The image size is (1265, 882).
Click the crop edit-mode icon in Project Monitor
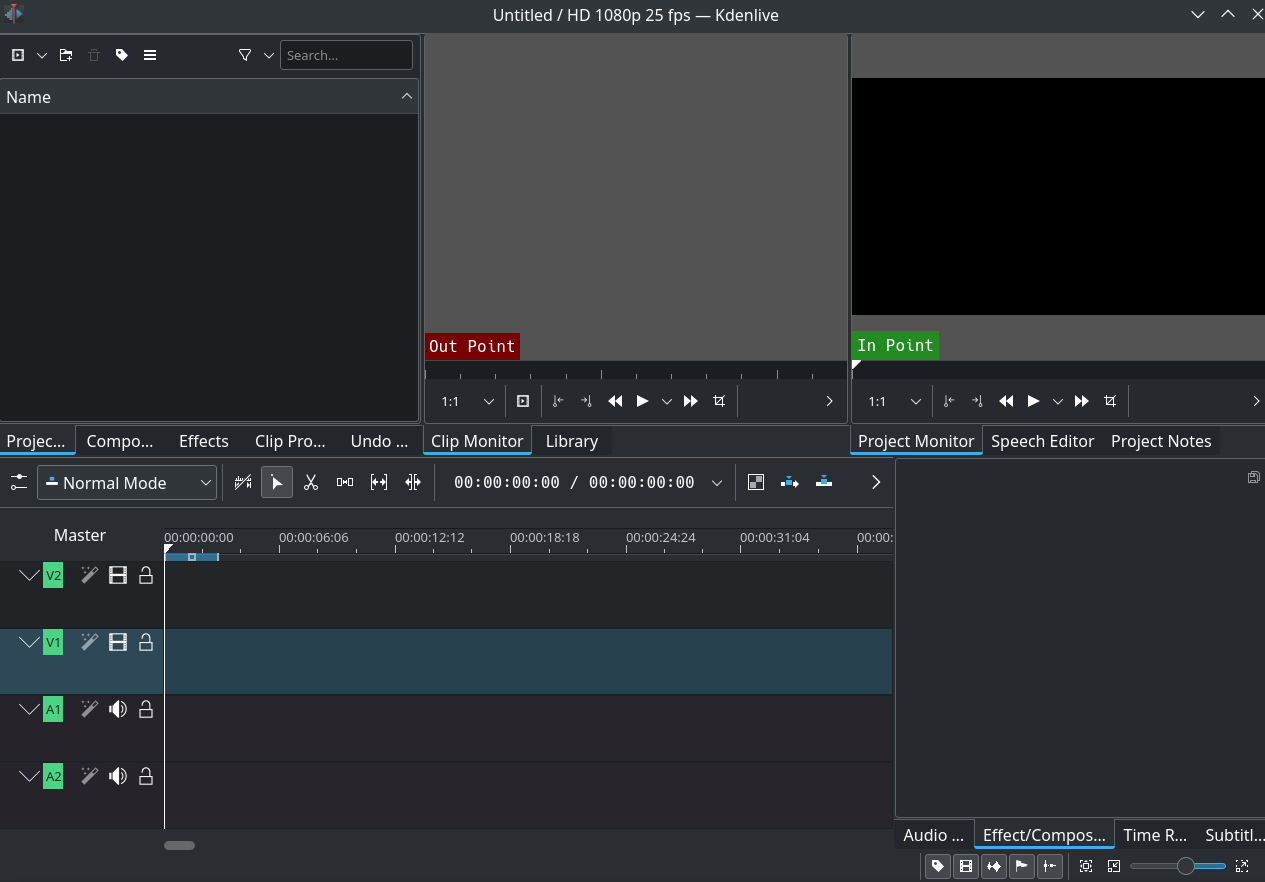coord(1110,401)
